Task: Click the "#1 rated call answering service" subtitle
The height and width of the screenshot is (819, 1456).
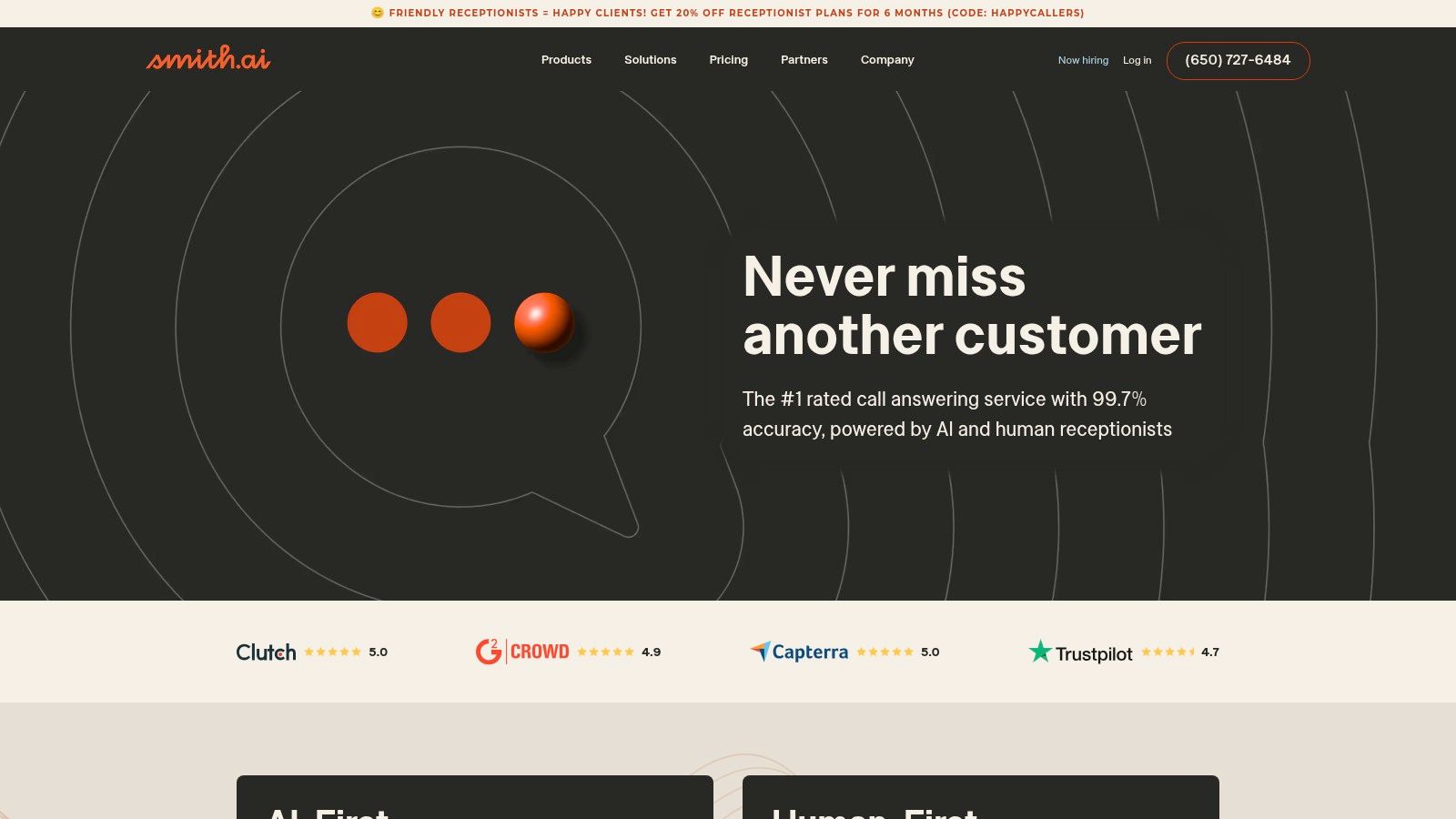Action: tap(957, 414)
